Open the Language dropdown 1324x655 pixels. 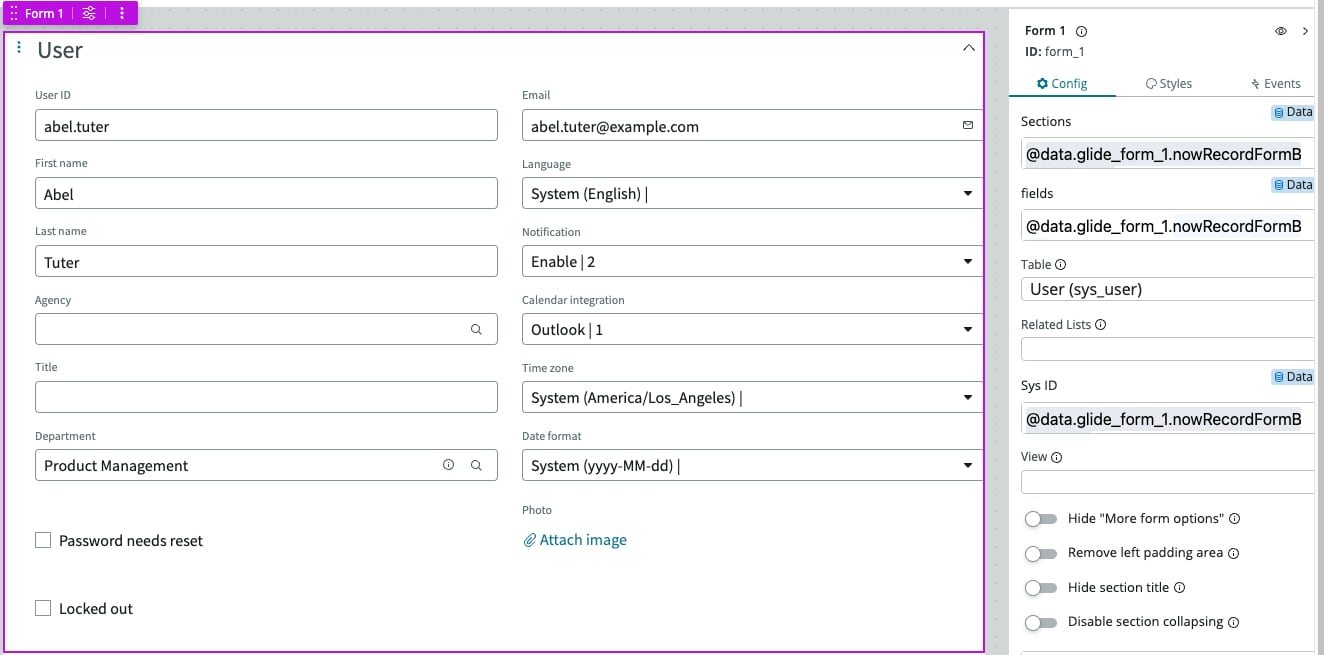pyautogui.click(x=966, y=193)
